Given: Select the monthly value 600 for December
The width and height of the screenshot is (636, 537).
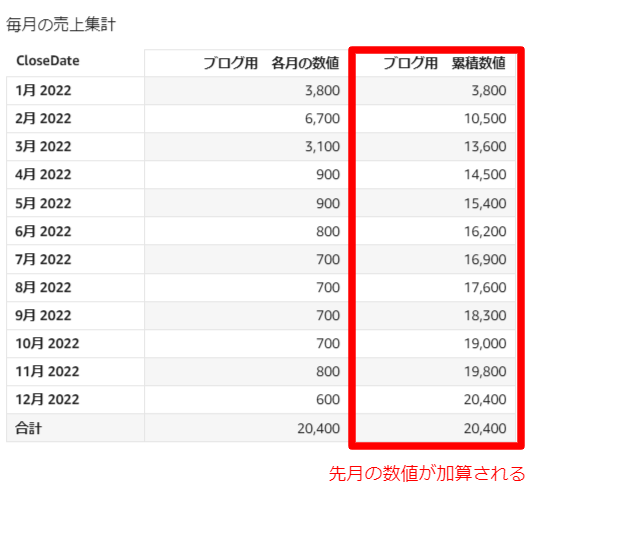Looking at the screenshot, I should point(328,399).
